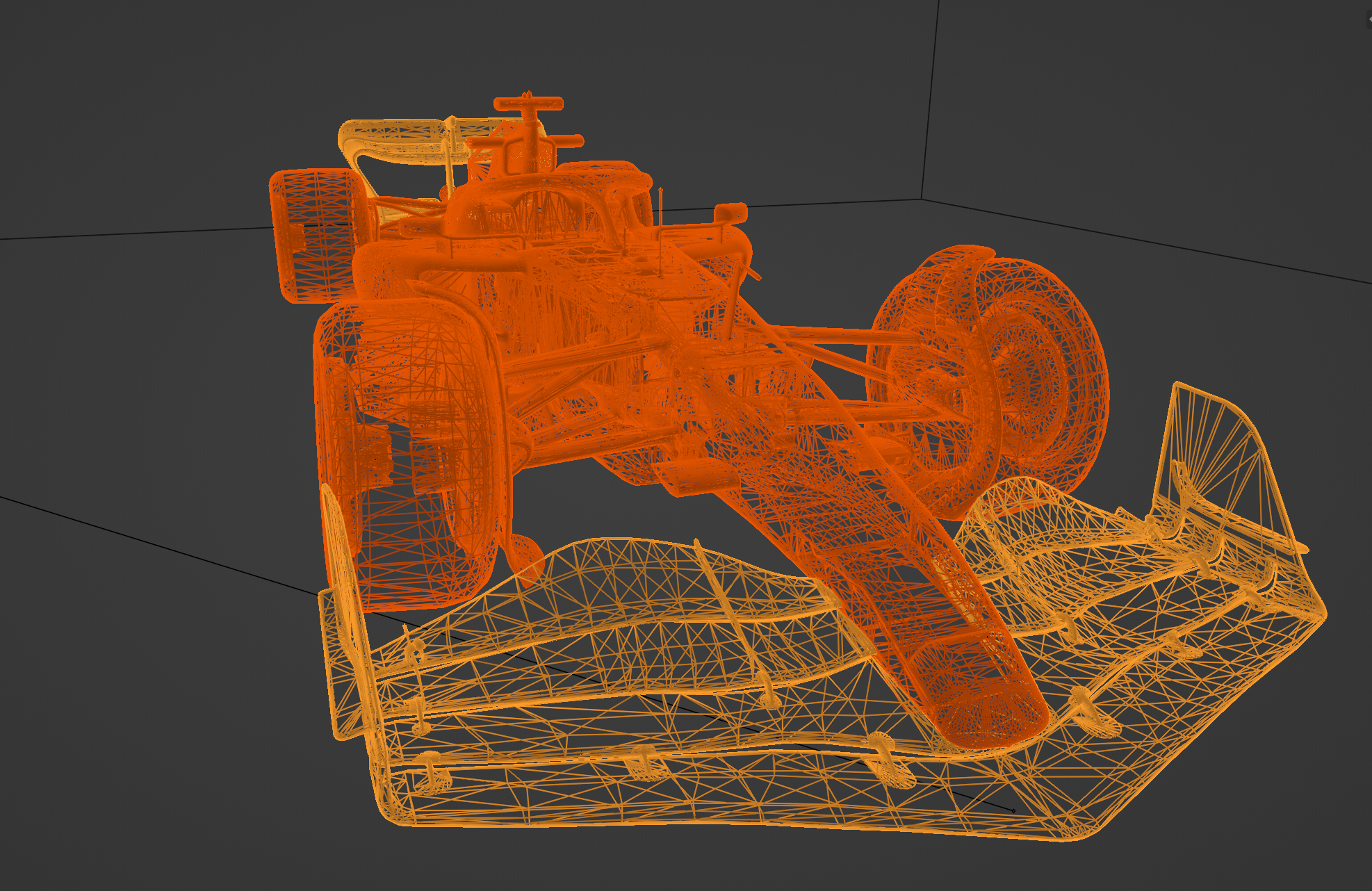Click the origin point dot near front wing
Viewport: 1372px width, 891px height.
[1013, 810]
